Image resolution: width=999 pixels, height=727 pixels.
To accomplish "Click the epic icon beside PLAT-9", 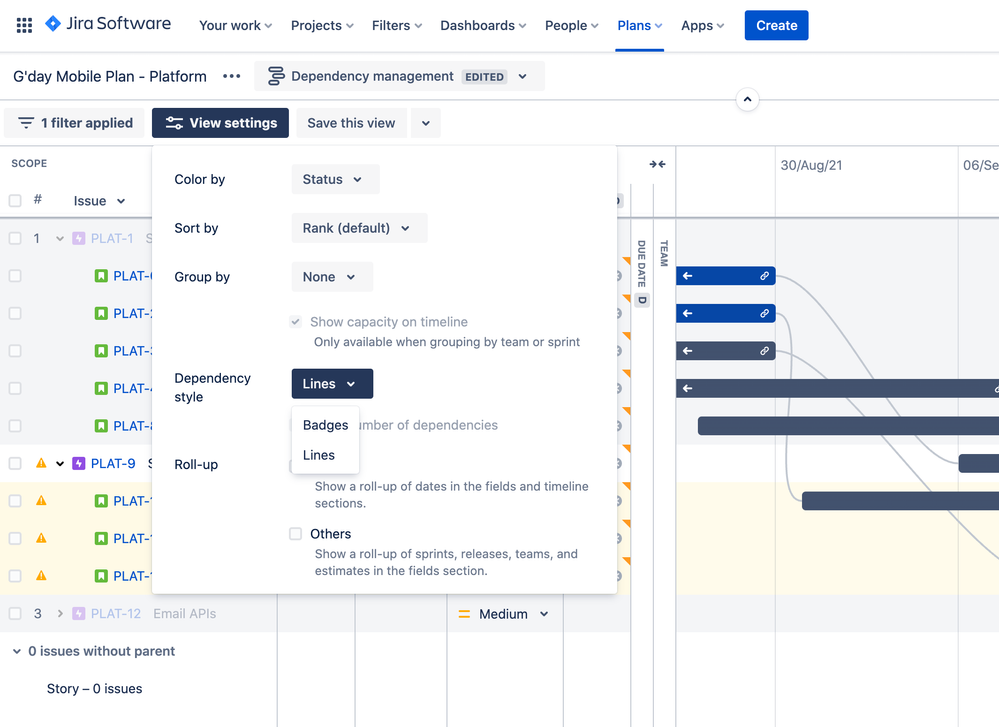I will click(x=78, y=463).
